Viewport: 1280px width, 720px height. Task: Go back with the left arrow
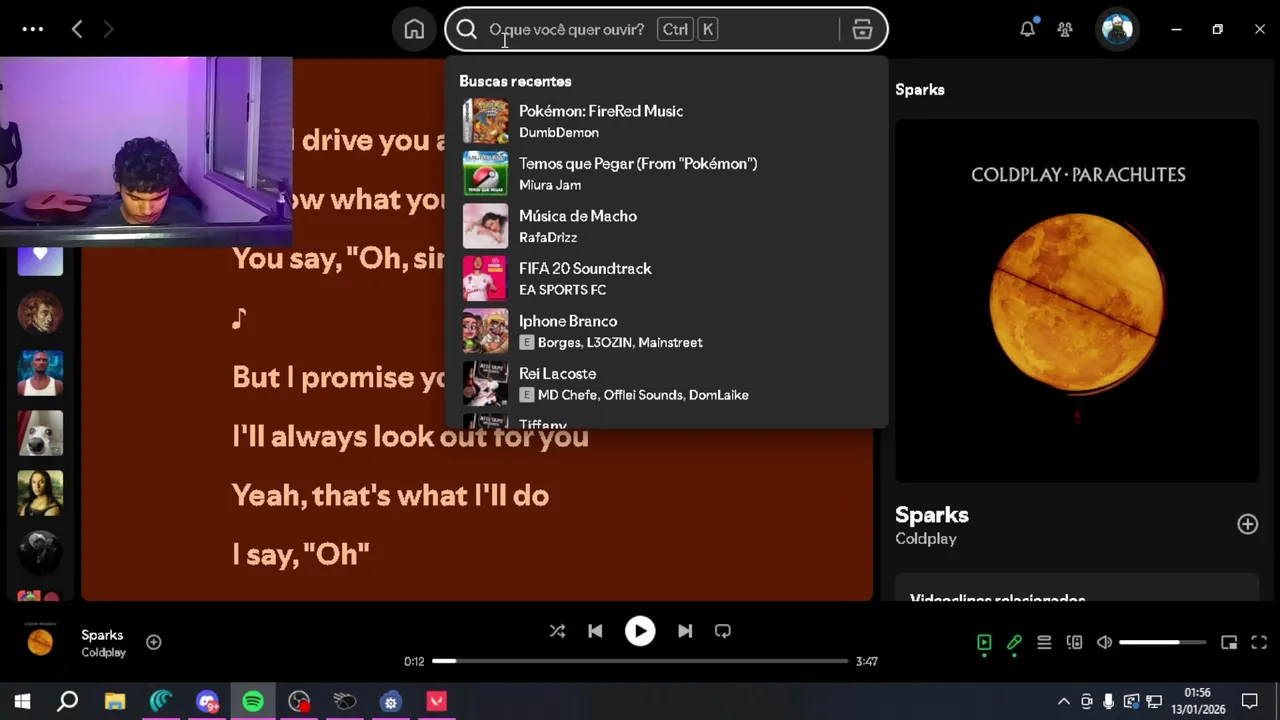pos(77,30)
